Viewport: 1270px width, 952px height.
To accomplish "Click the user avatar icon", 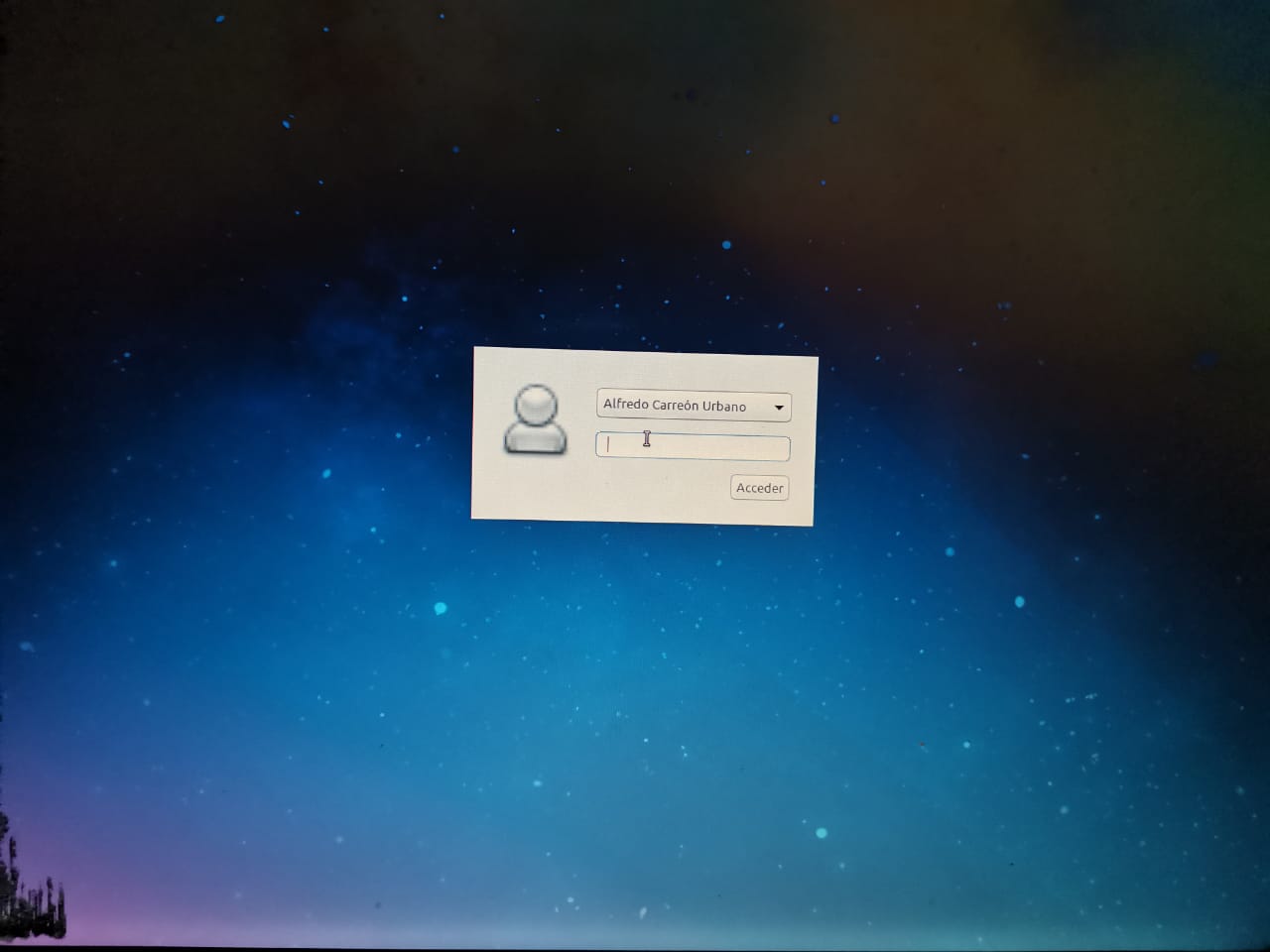I will pos(536,420).
